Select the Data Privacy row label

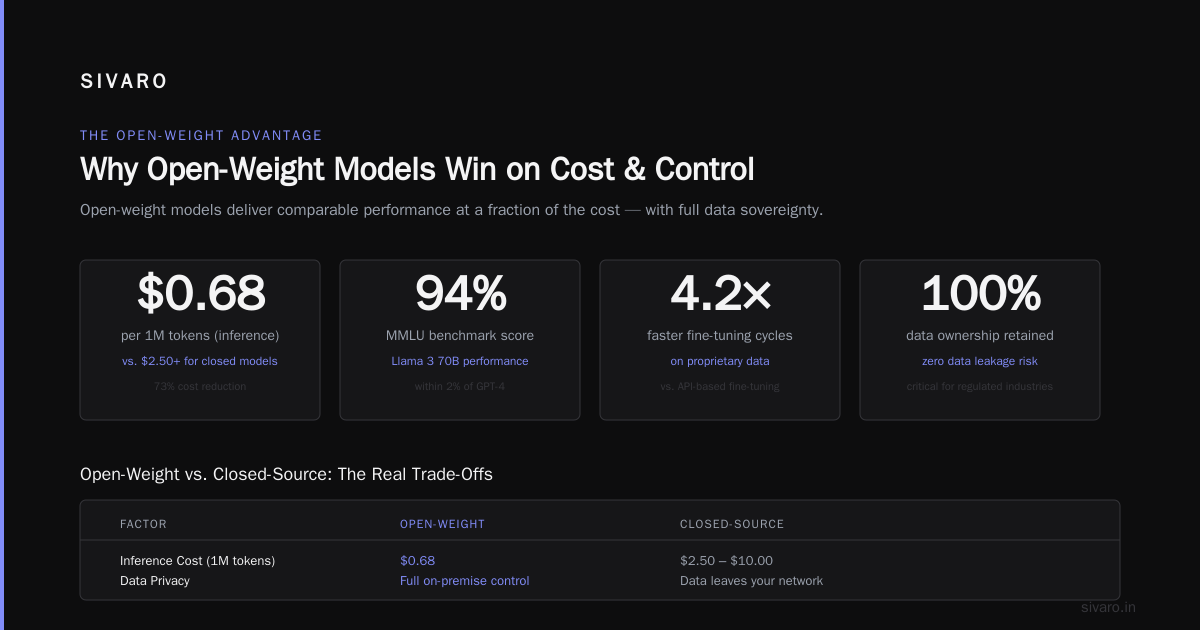[x=155, y=581]
